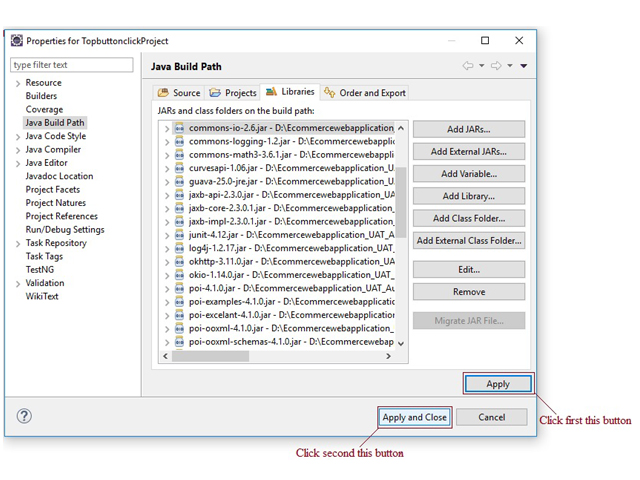
Task: Remove the selected jar with Remove button
Action: (x=469, y=292)
